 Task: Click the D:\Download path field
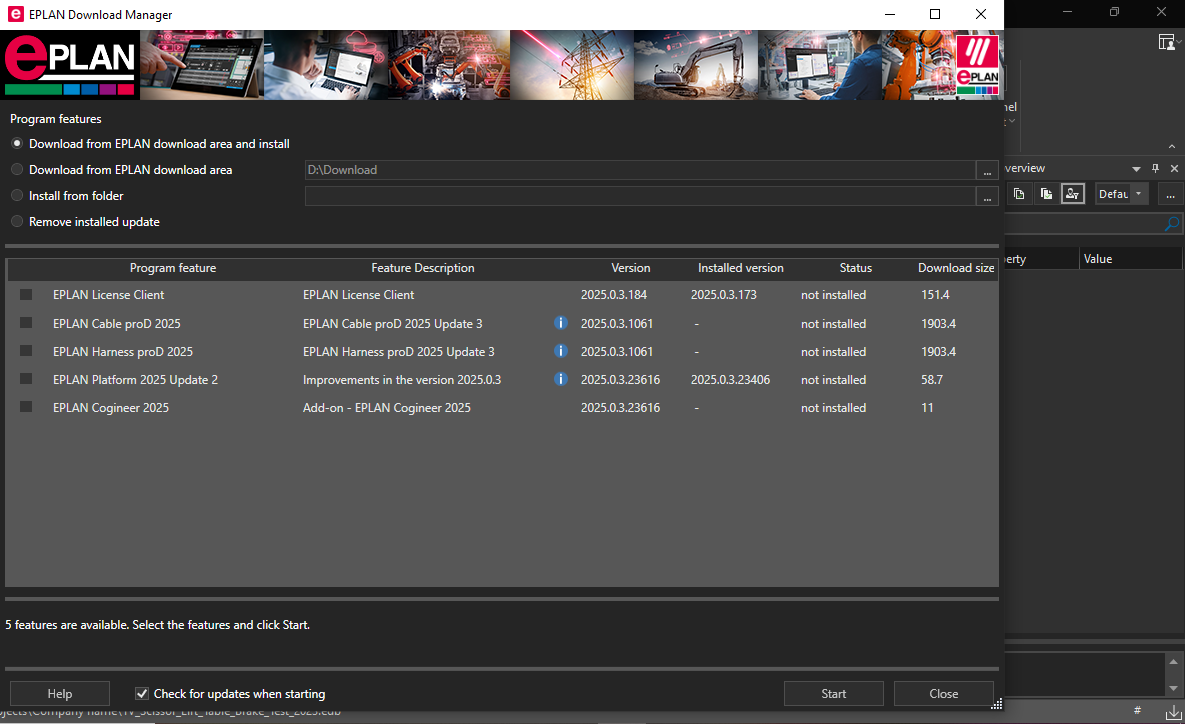640,170
